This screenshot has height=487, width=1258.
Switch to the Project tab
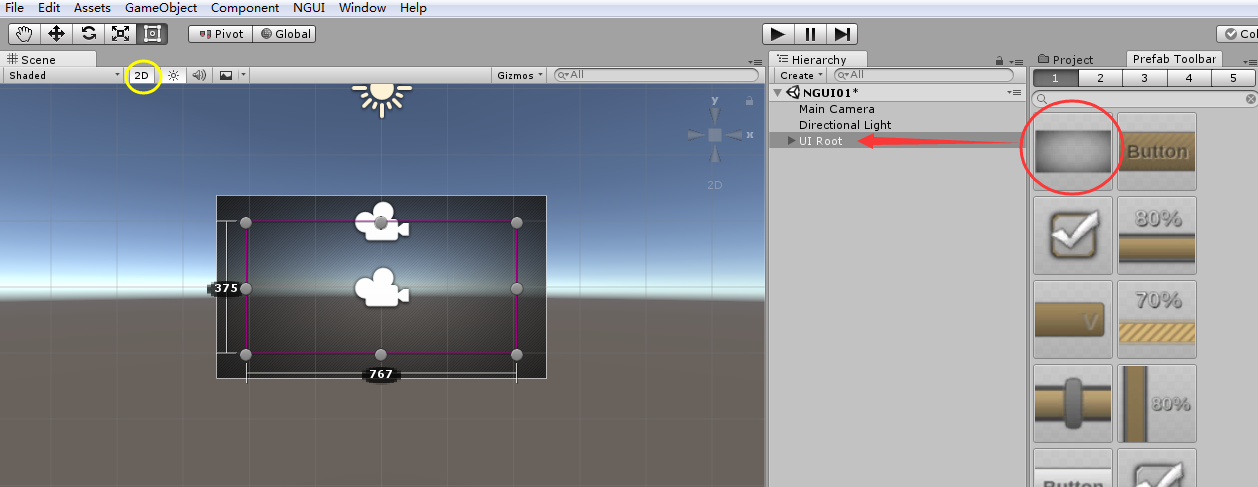click(1066, 60)
